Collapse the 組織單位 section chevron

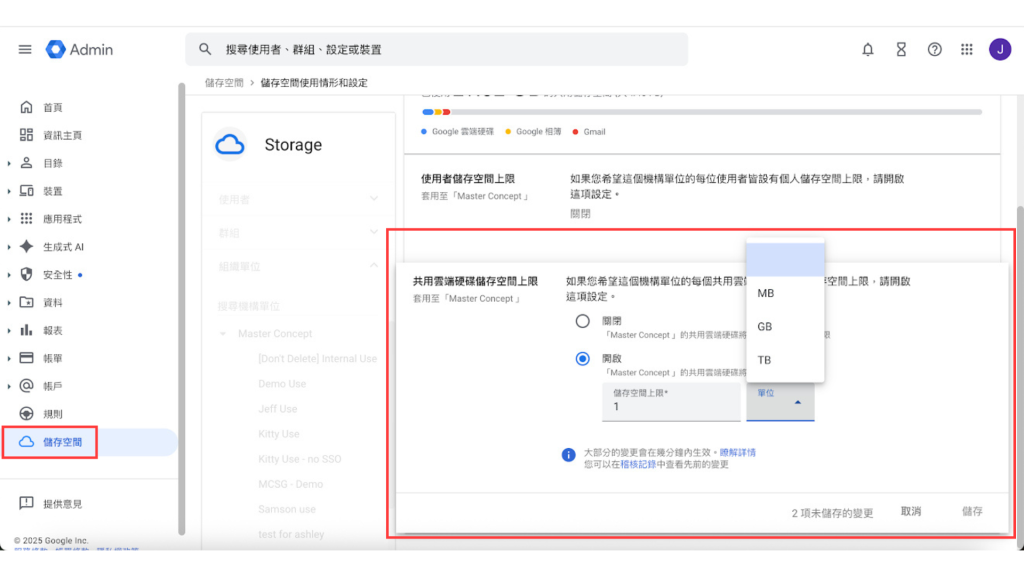pyautogui.click(x=374, y=265)
